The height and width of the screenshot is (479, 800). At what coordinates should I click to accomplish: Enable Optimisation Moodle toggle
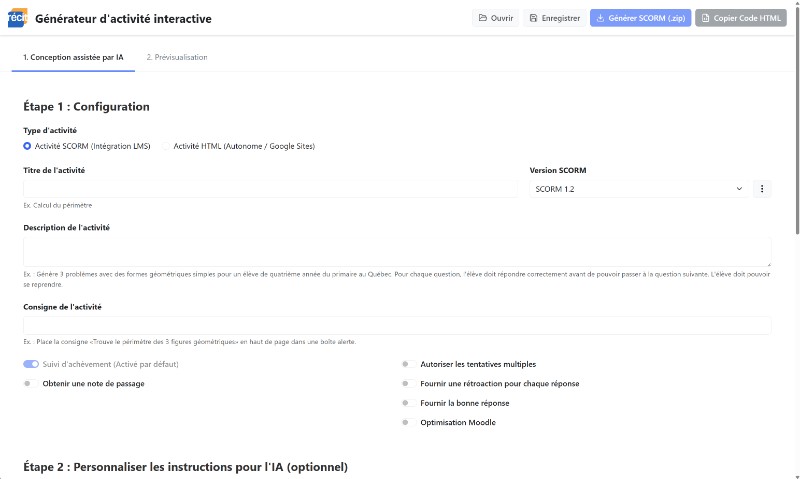(x=409, y=422)
